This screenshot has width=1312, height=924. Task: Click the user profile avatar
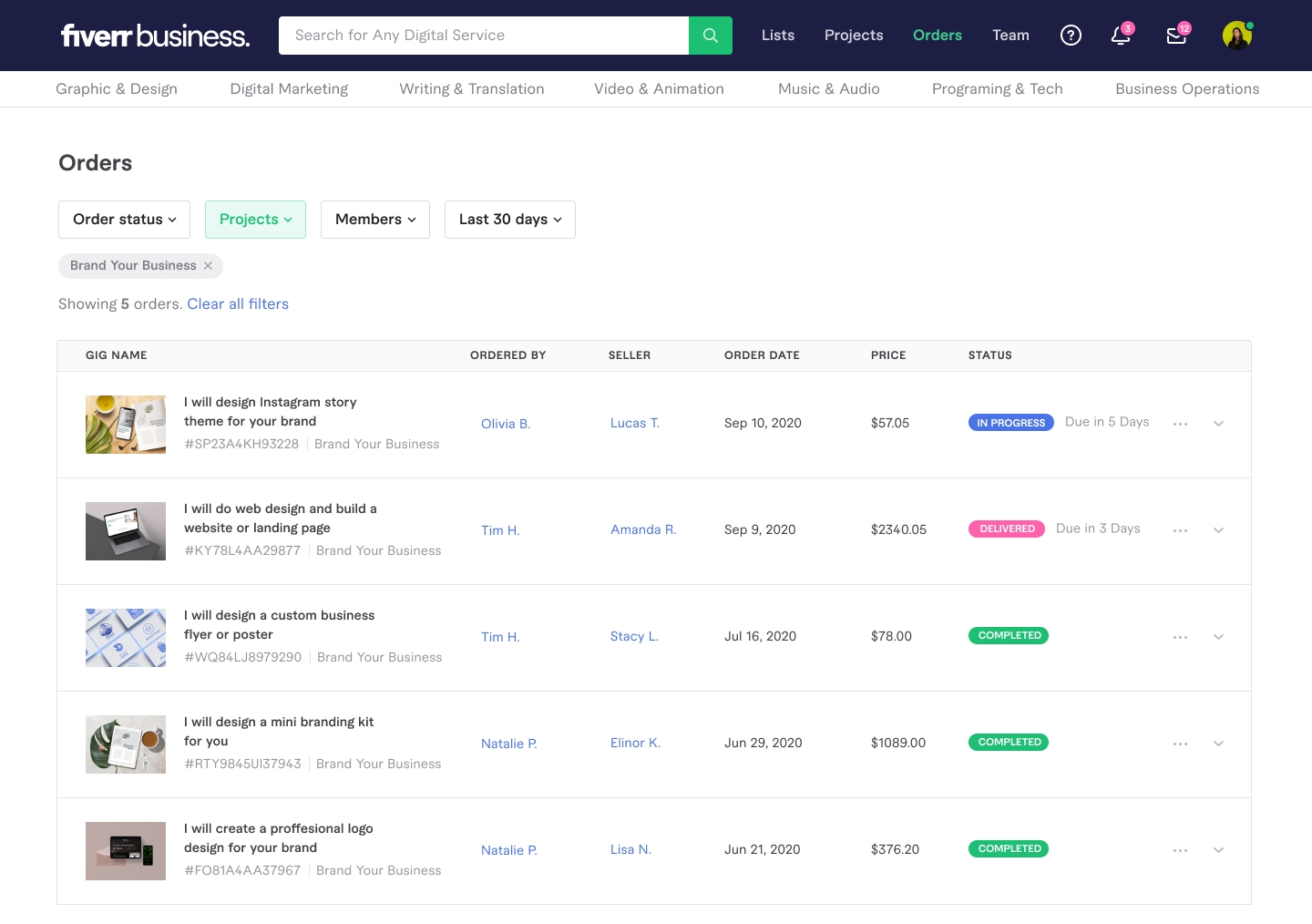click(x=1236, y=36)
